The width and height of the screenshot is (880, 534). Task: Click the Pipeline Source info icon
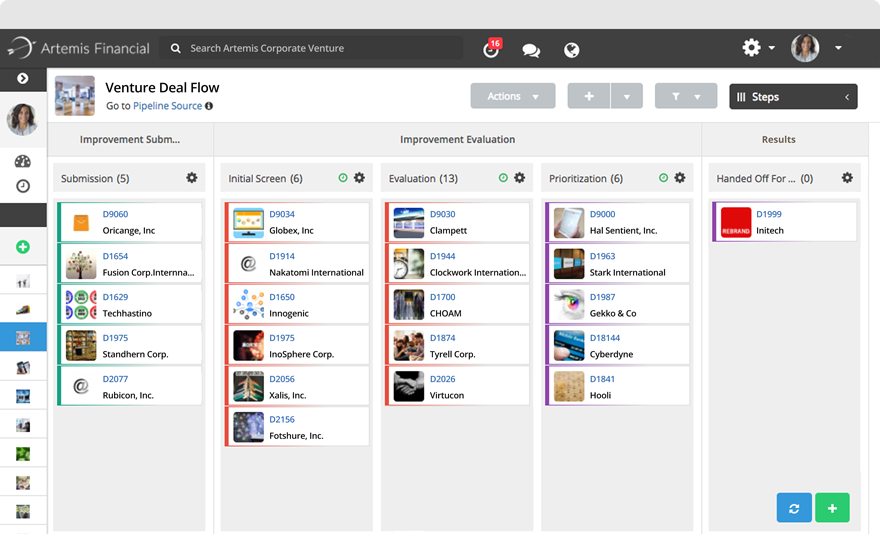pyautogui.click(x=209, y=106)
